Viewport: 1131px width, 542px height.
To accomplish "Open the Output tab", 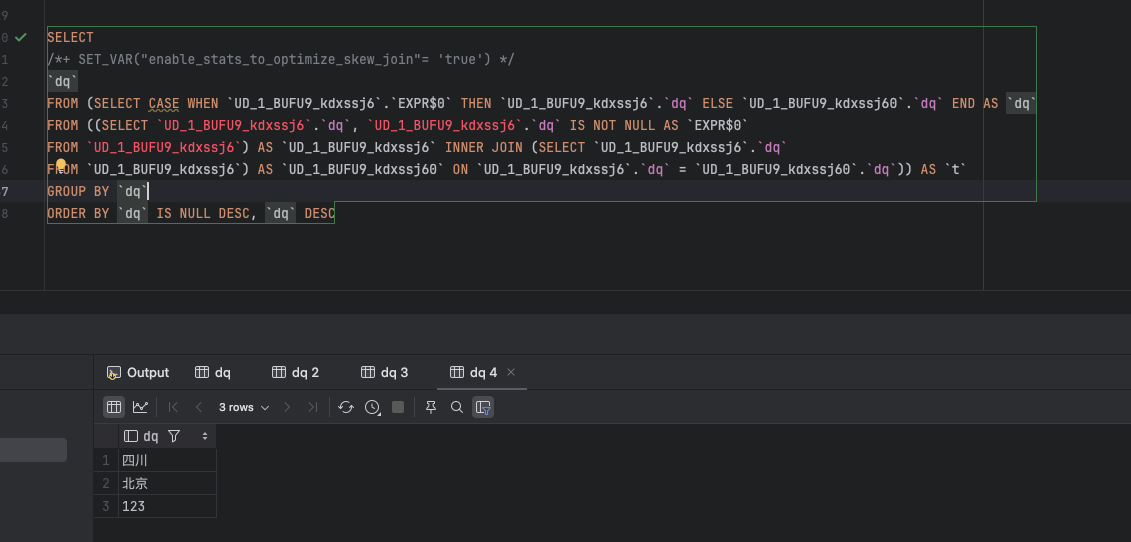I will coord(138,372).
